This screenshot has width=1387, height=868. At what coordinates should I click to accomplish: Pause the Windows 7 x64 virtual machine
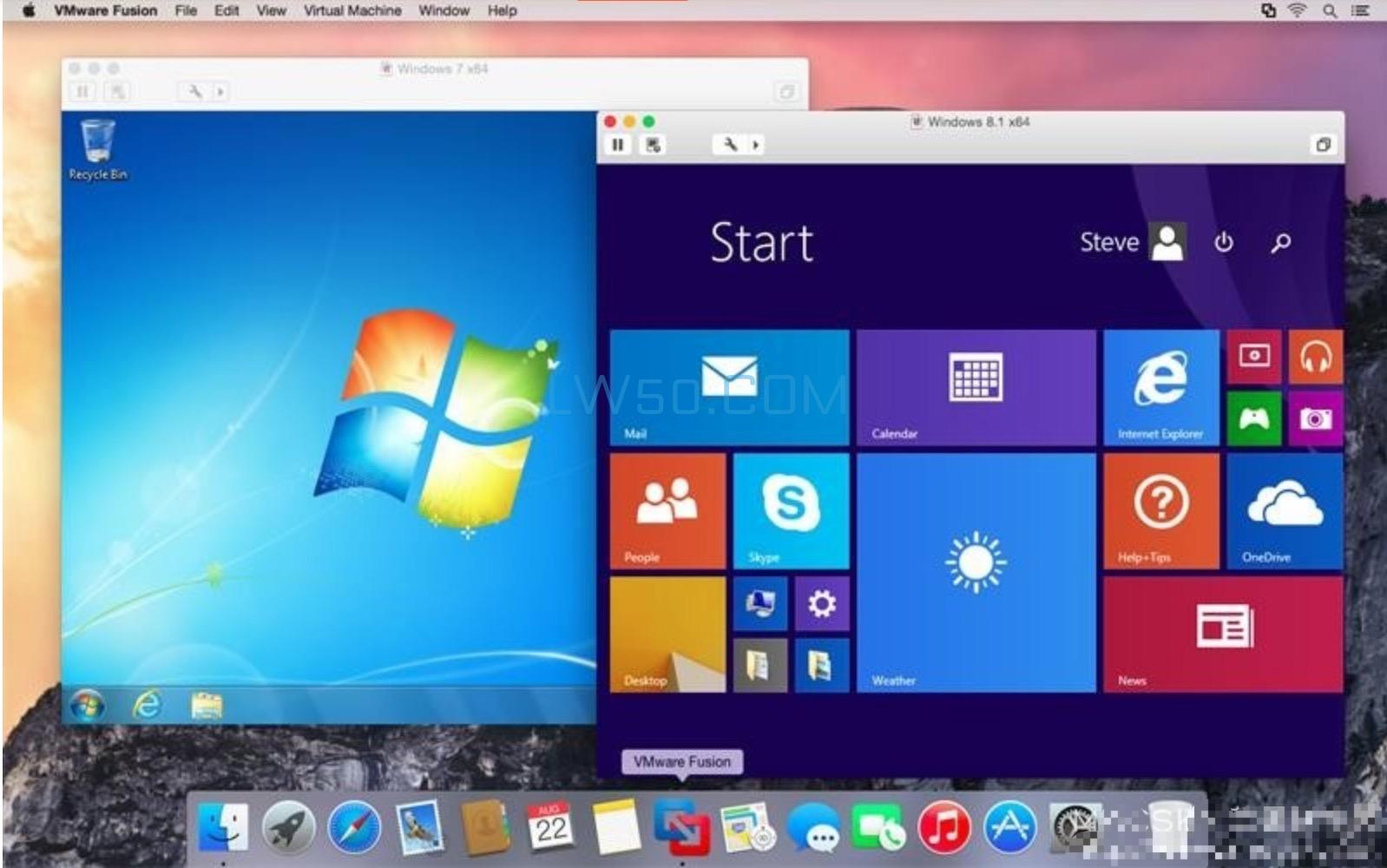[x=82, y=91]
